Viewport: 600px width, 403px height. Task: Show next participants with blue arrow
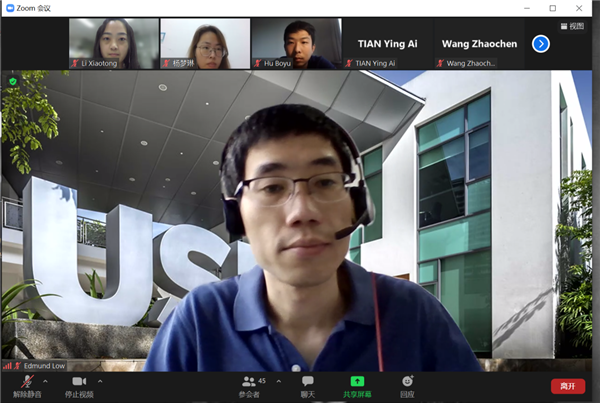click(540, 43)
